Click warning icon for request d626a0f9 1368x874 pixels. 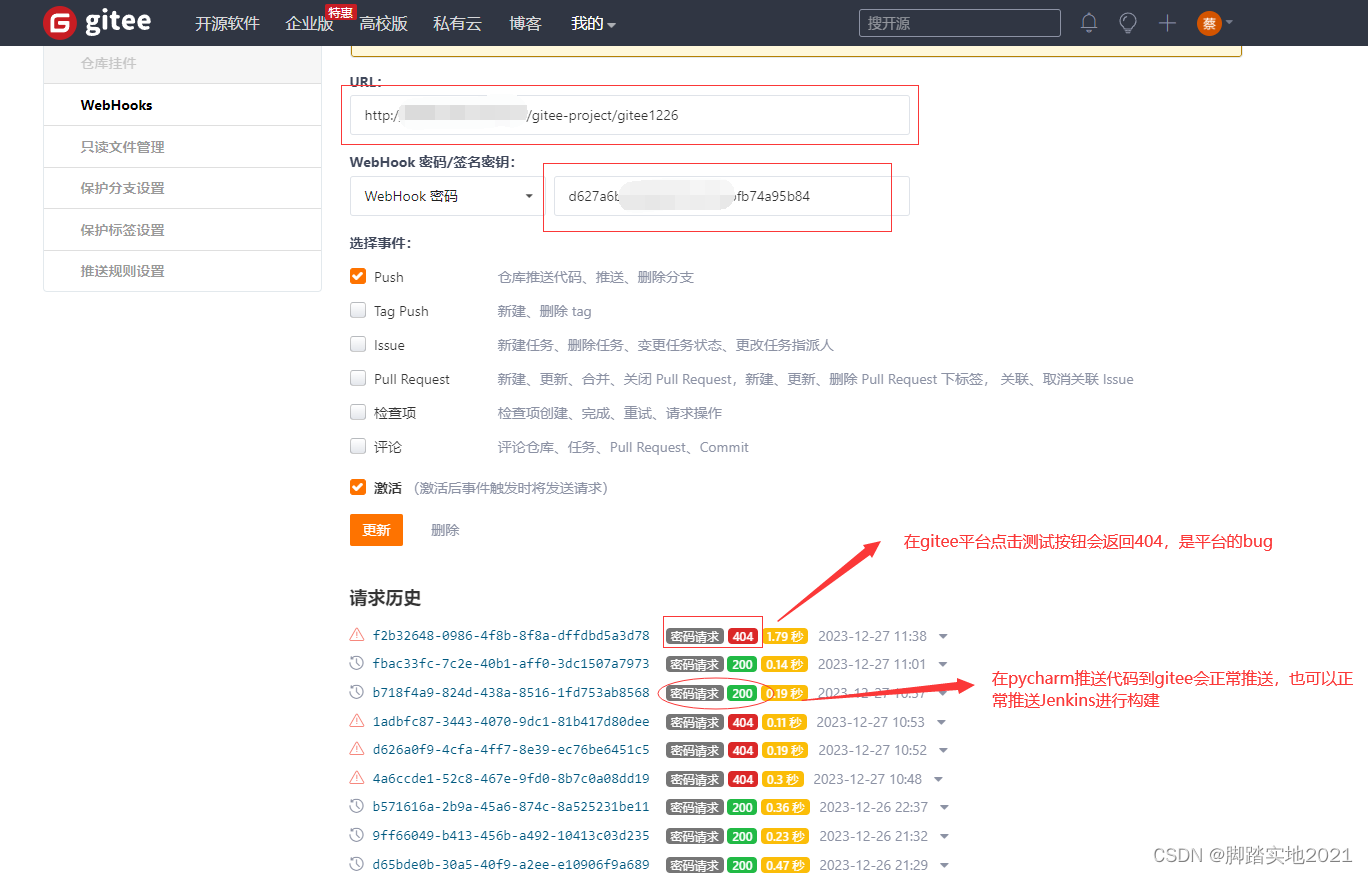click(x=357, y=749)
